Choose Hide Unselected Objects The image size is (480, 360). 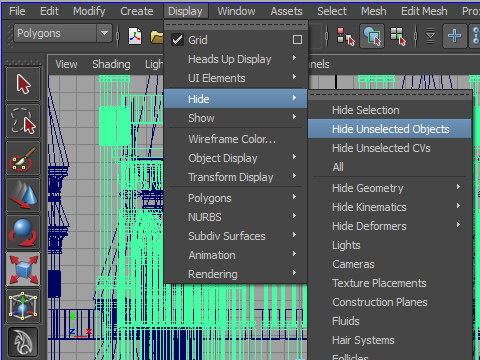390,129
